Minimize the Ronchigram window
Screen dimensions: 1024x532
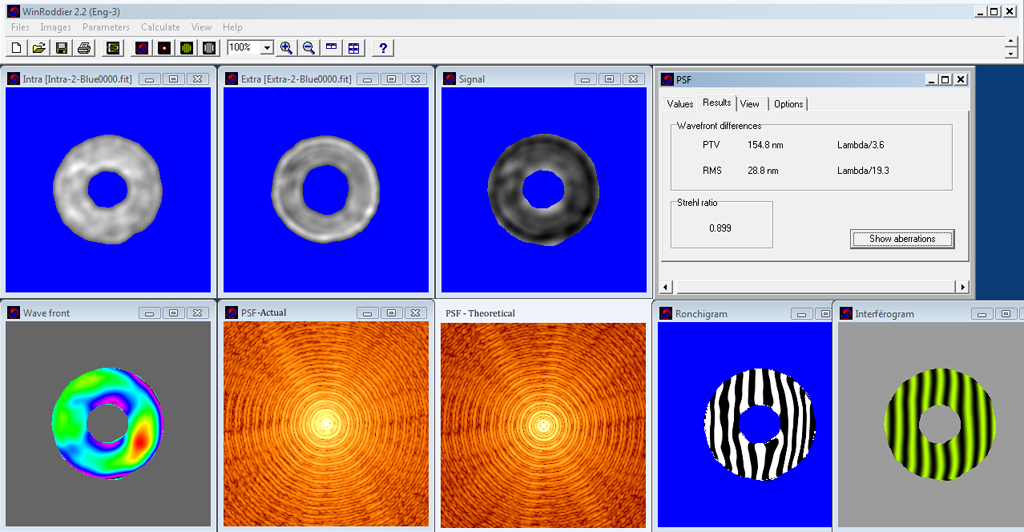click(801, 314)
